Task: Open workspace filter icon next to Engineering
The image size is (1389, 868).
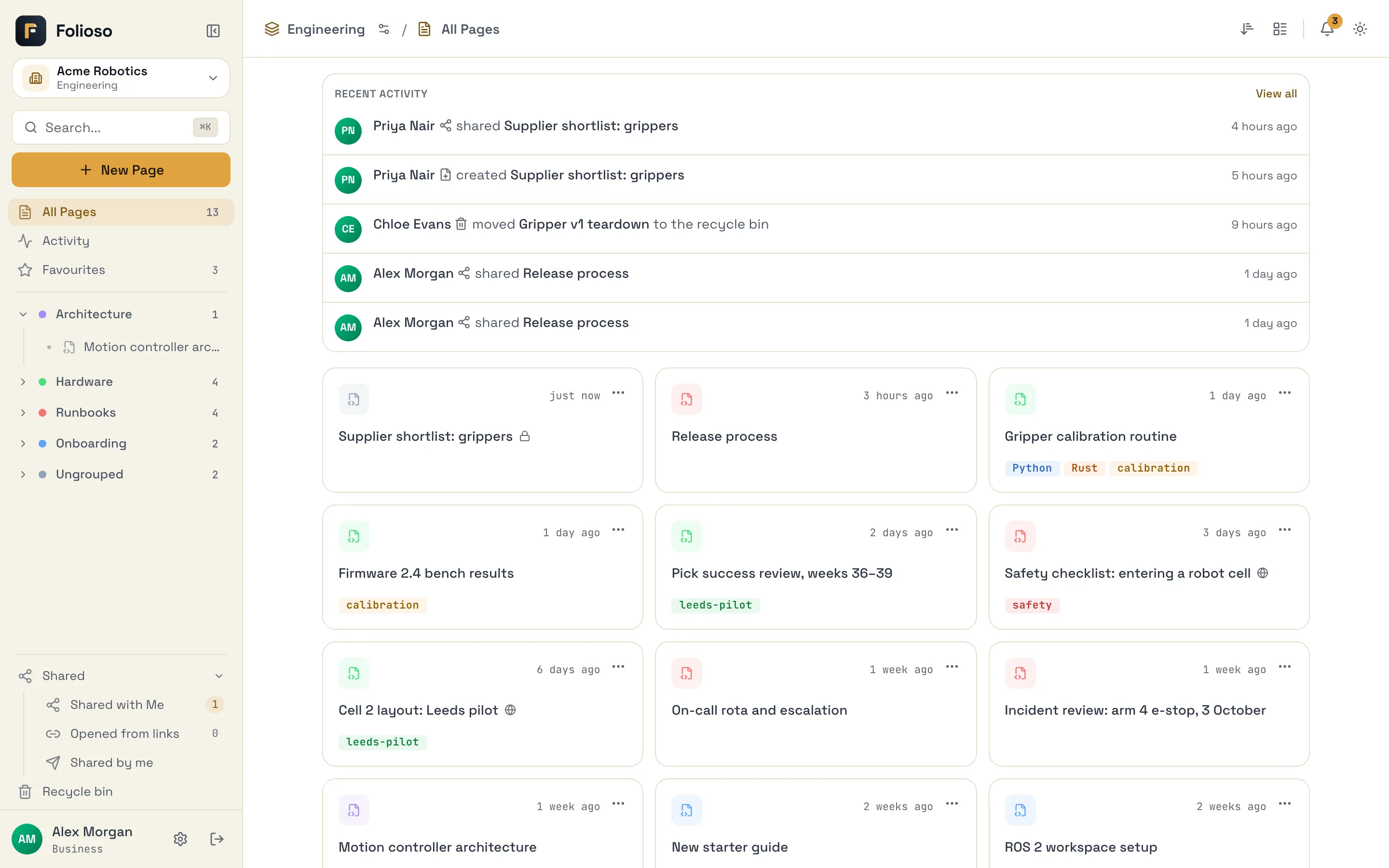Action: click(x=384, y=29)
